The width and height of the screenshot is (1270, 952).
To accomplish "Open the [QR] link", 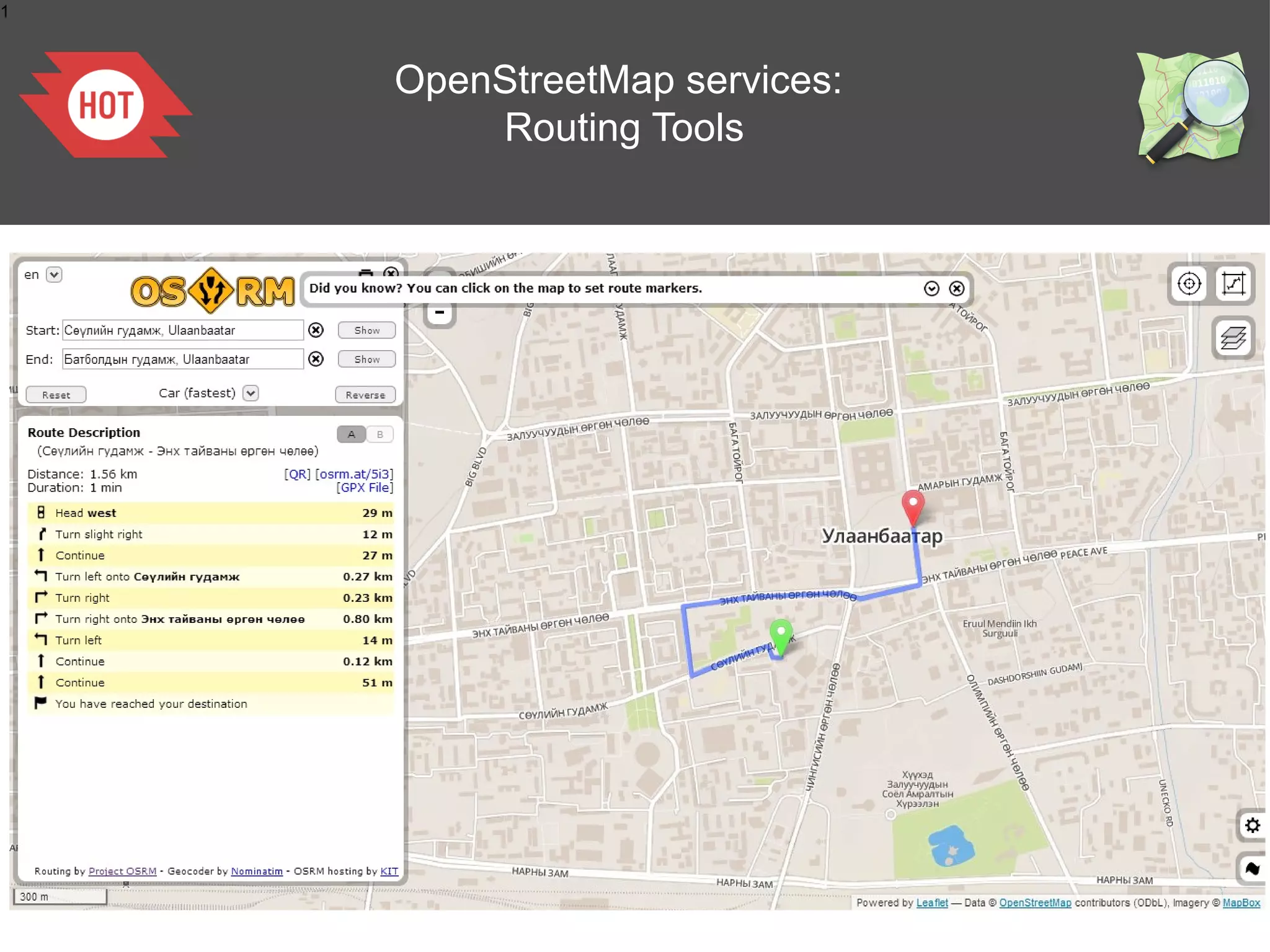I will pos(297,474).
